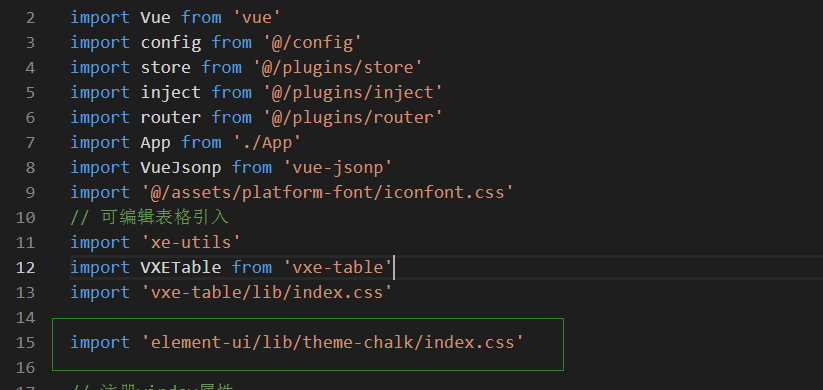Click the VXETable identifier on line 12
823x390 pixels.
point(181,268)
